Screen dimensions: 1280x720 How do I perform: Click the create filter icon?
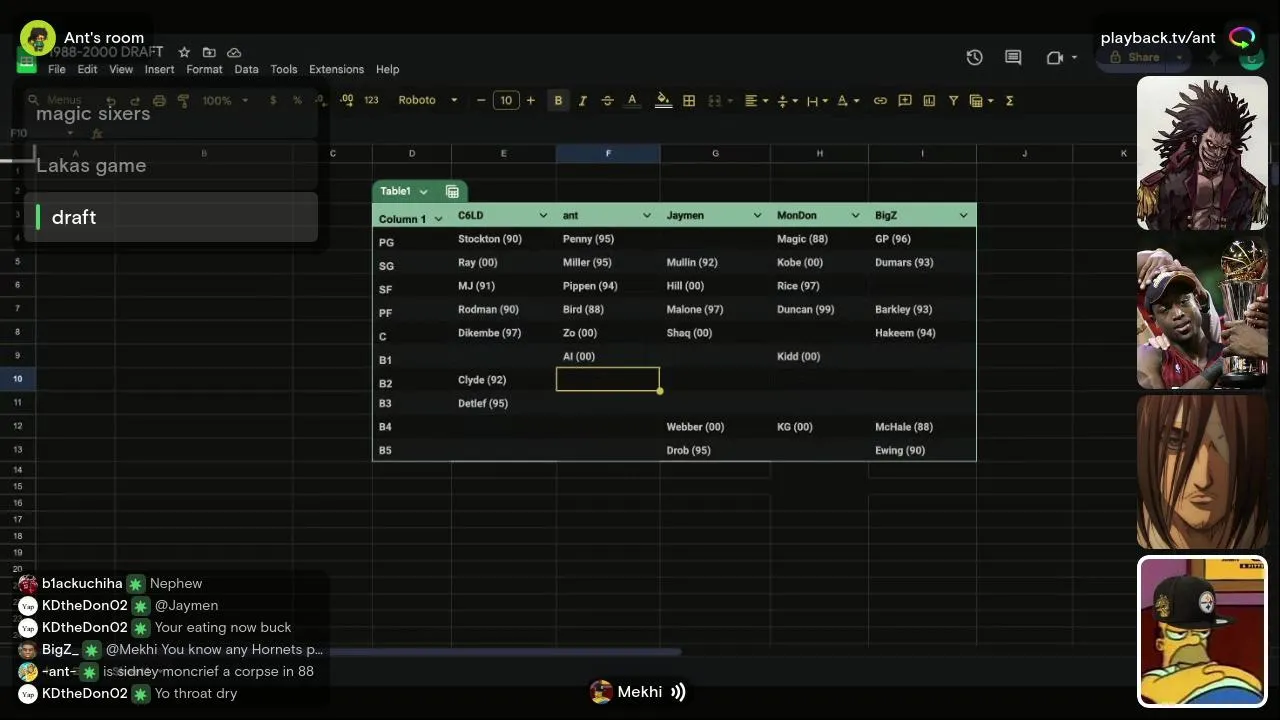(953, 100)
